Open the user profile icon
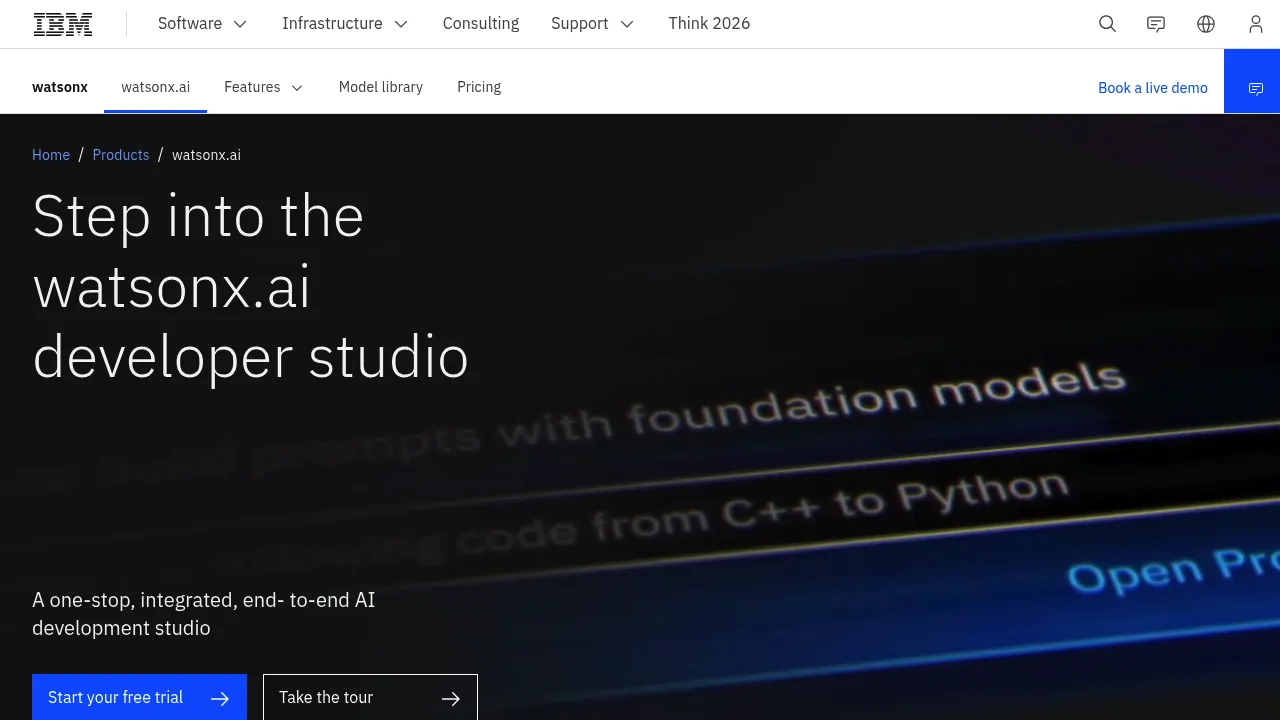The height and width of the screenshot is (720, 1280). (1256, 24)
